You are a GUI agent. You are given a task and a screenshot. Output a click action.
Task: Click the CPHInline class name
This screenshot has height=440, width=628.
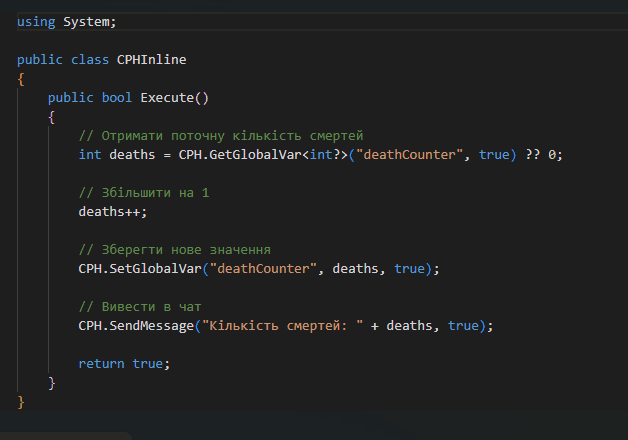click(152, 60)
